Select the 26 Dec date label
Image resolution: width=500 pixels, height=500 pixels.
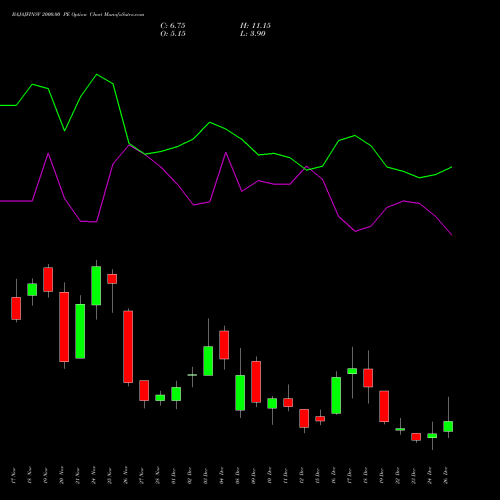pyautogui.click(x=446, y=476)
